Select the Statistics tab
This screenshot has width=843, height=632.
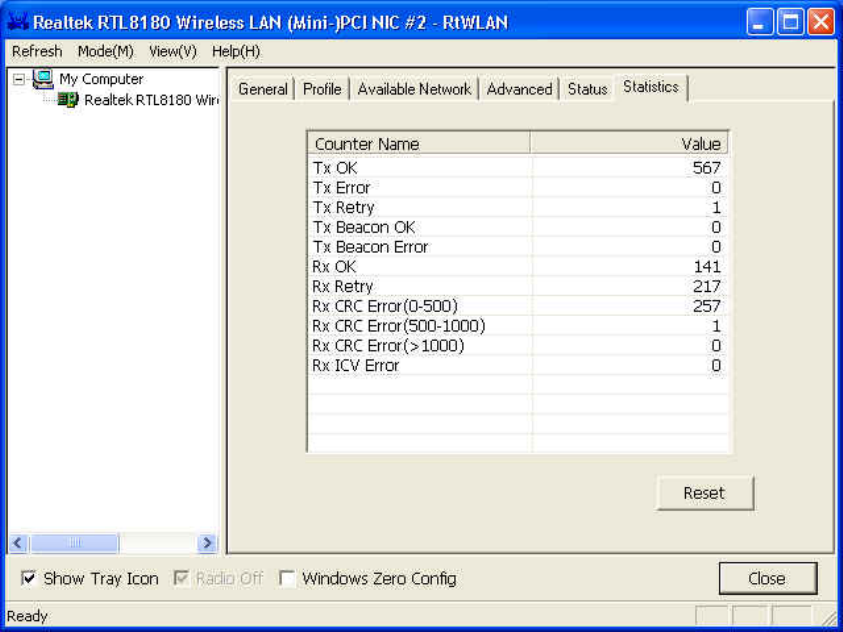(x=651, y=87)
